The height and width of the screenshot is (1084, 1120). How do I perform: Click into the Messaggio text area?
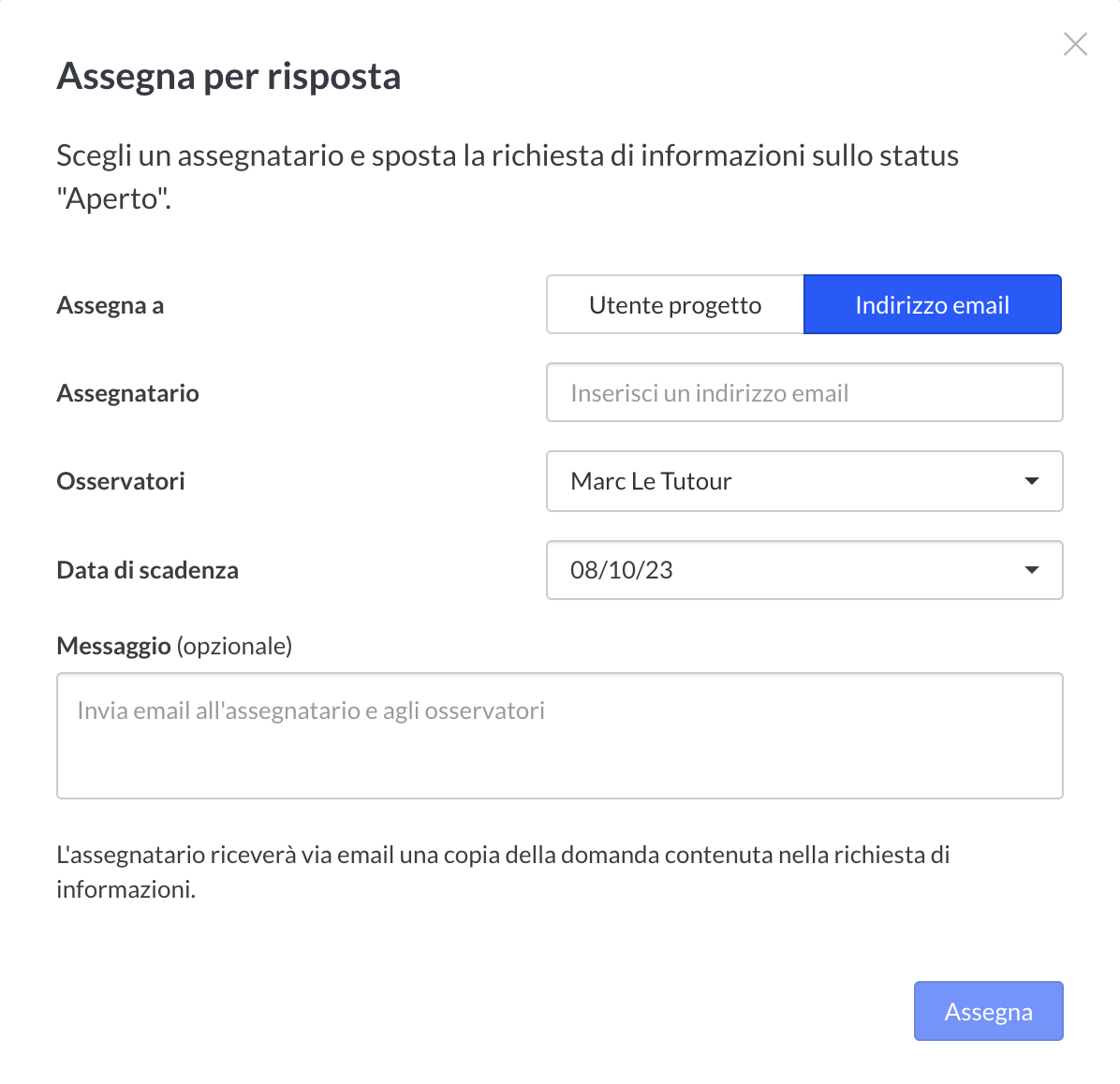[559, 736]
